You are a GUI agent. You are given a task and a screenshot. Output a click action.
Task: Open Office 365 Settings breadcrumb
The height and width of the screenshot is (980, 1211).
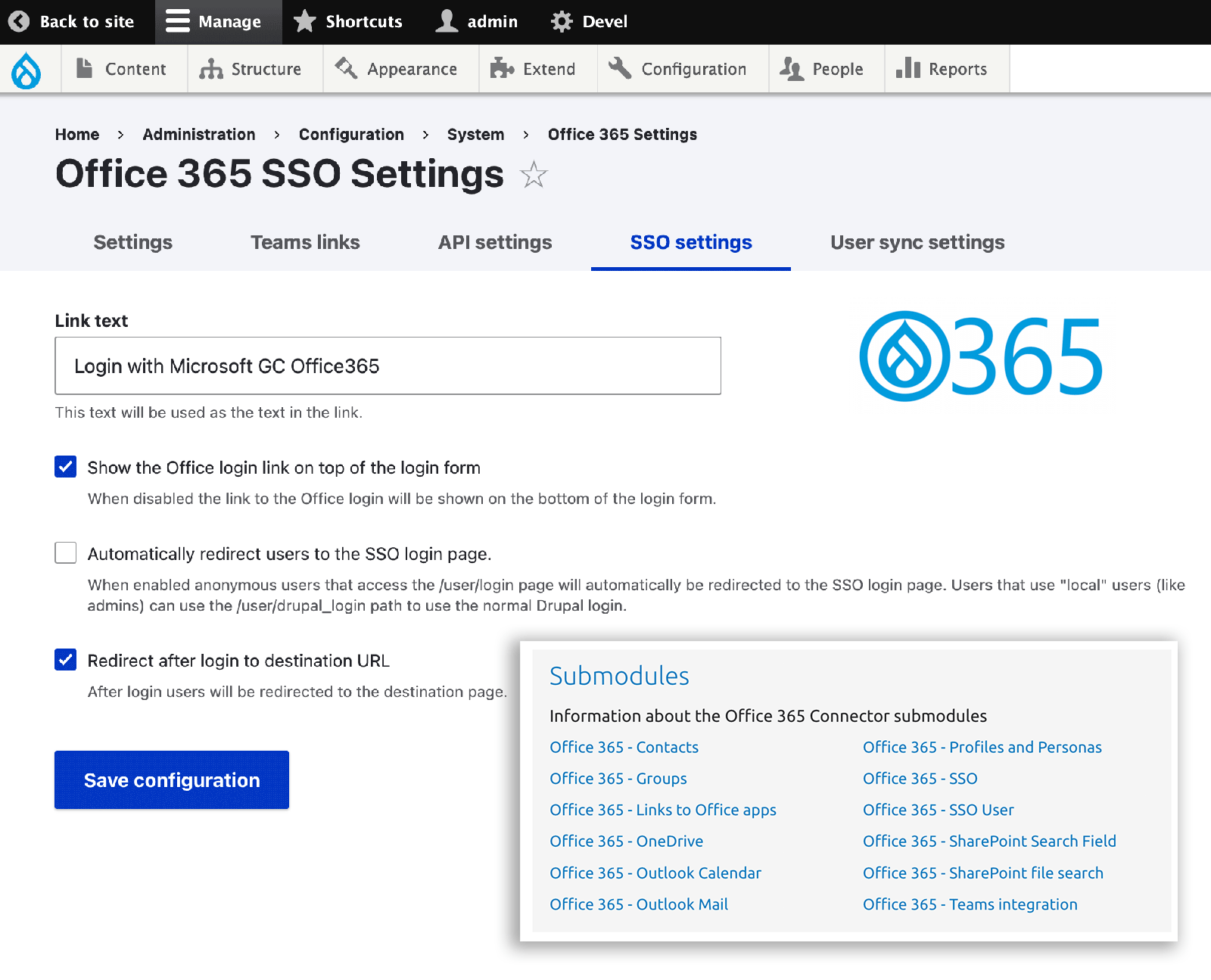tap(622, 134)
